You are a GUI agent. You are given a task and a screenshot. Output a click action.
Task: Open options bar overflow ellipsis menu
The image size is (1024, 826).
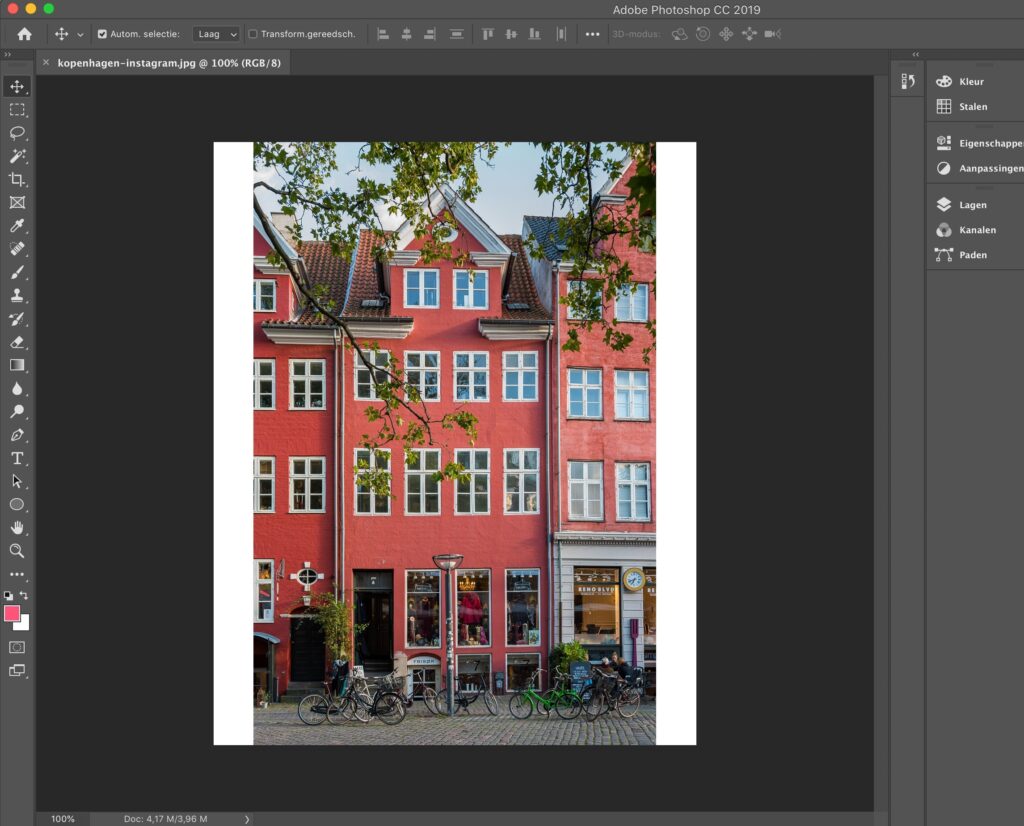[593, 33]
